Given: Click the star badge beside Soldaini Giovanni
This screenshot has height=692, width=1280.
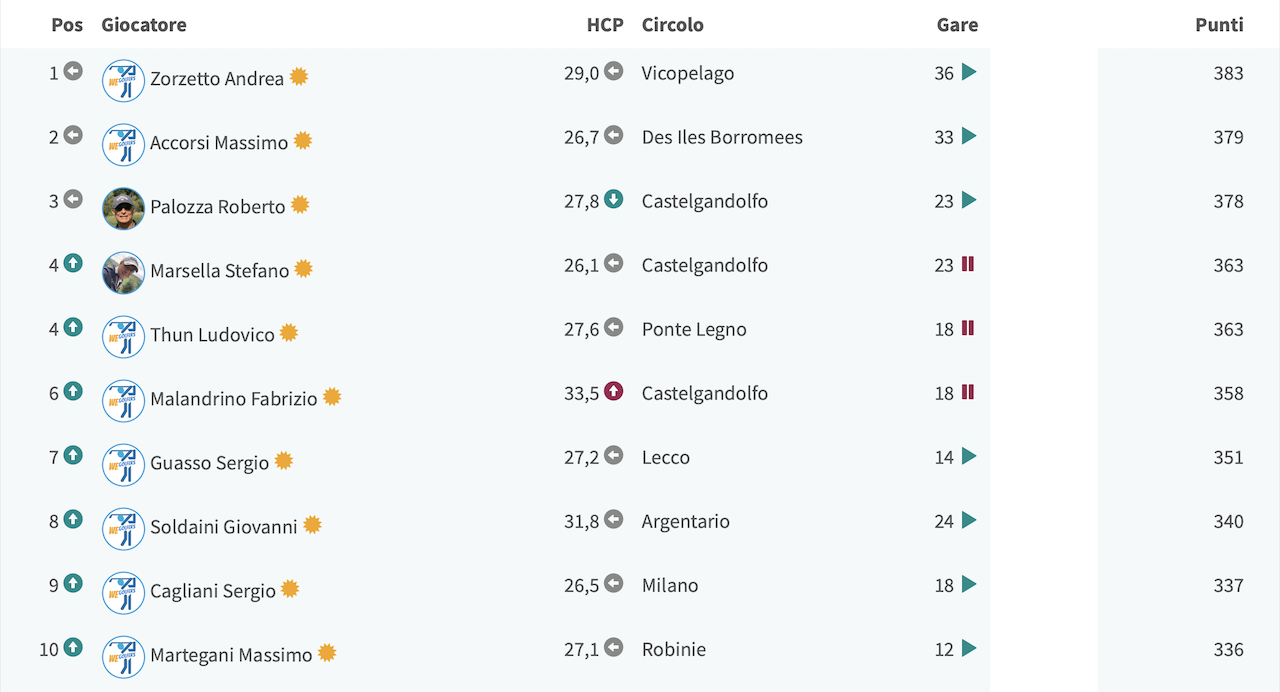Looking at the screenshot, I should 313,525.
